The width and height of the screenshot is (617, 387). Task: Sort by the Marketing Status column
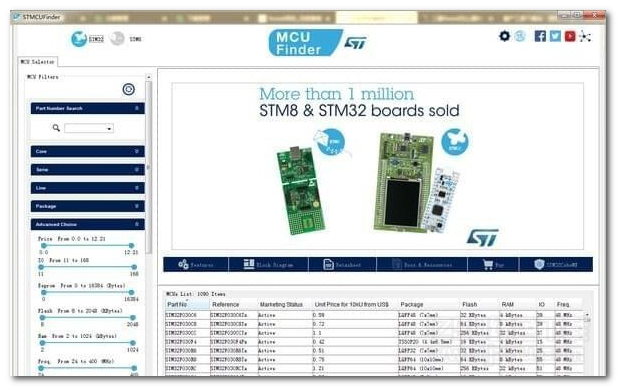click(x=284, y=304)
